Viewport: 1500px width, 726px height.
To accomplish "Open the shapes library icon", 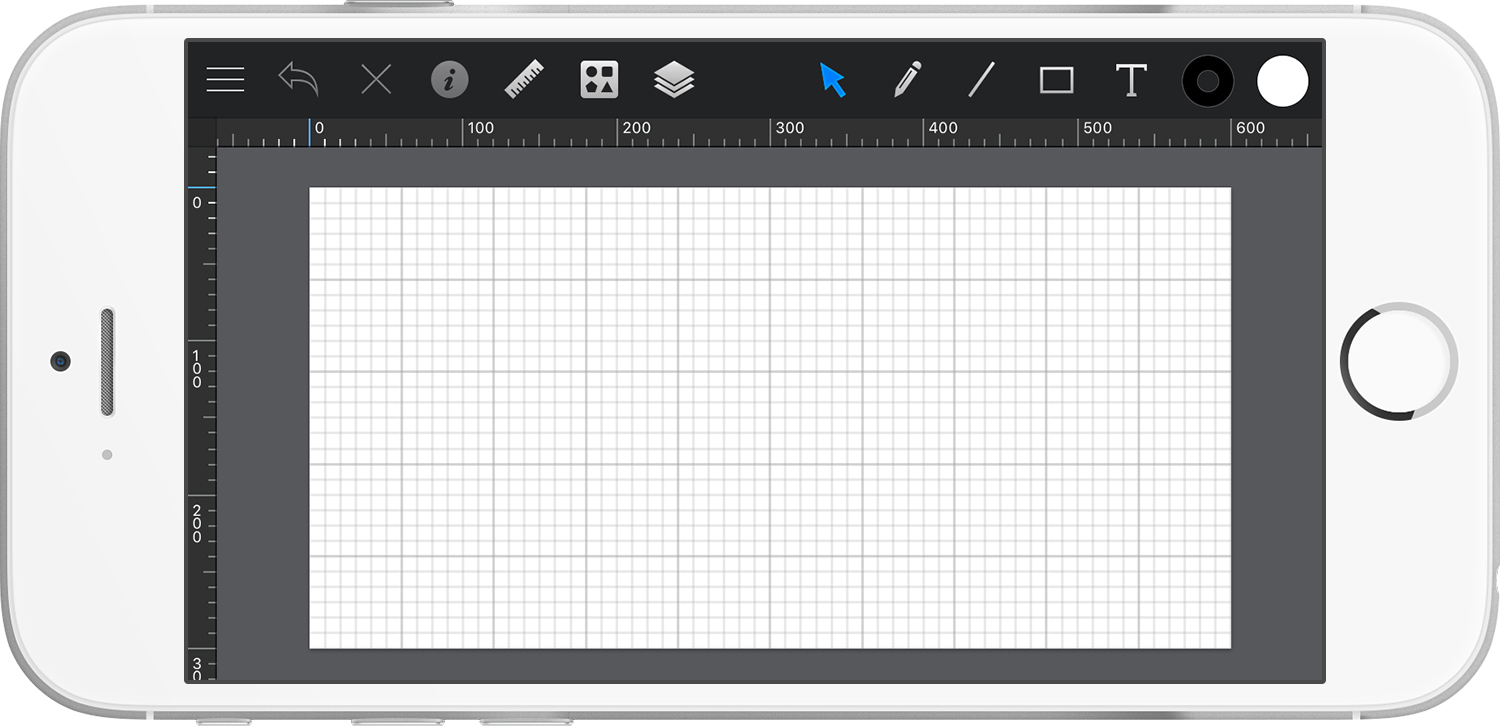I will 599,79.
